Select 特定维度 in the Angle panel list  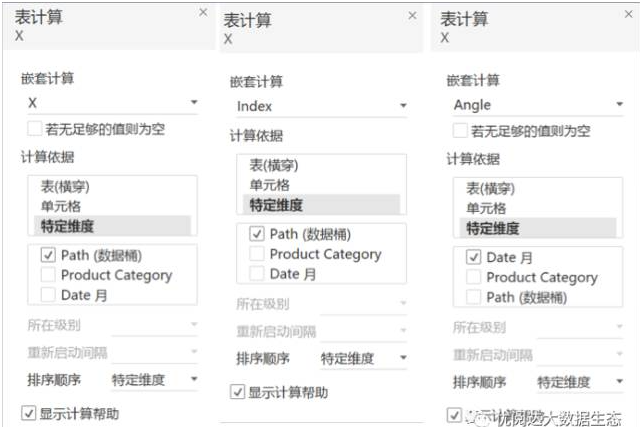click(x=538, y=228)
